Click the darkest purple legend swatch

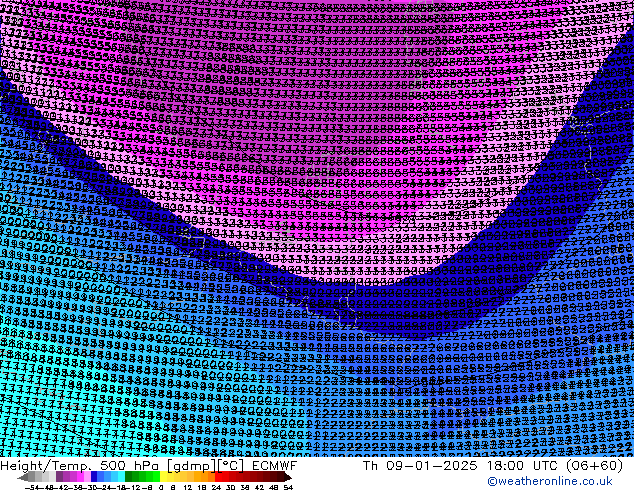[59, 476]
